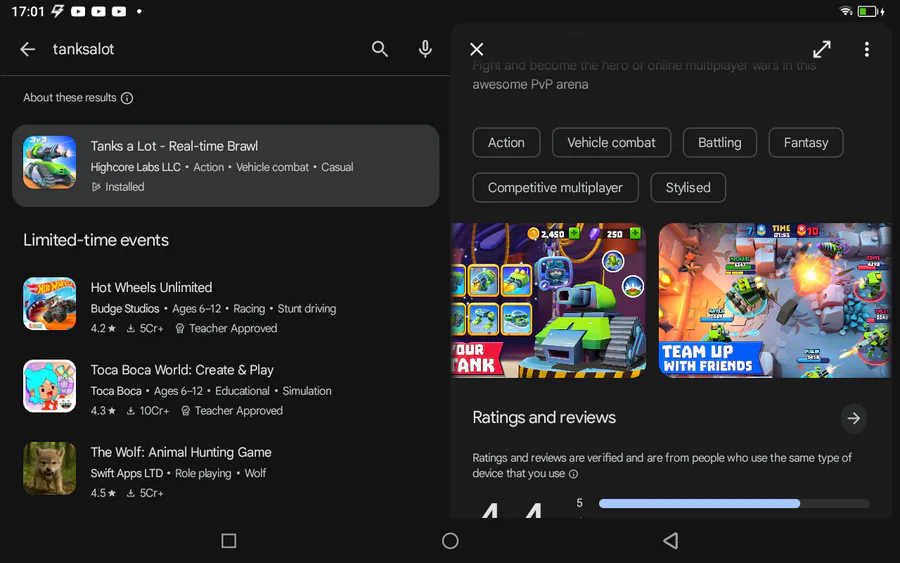
Task: Tap the Android back triangle button
Action: (670, 541)
